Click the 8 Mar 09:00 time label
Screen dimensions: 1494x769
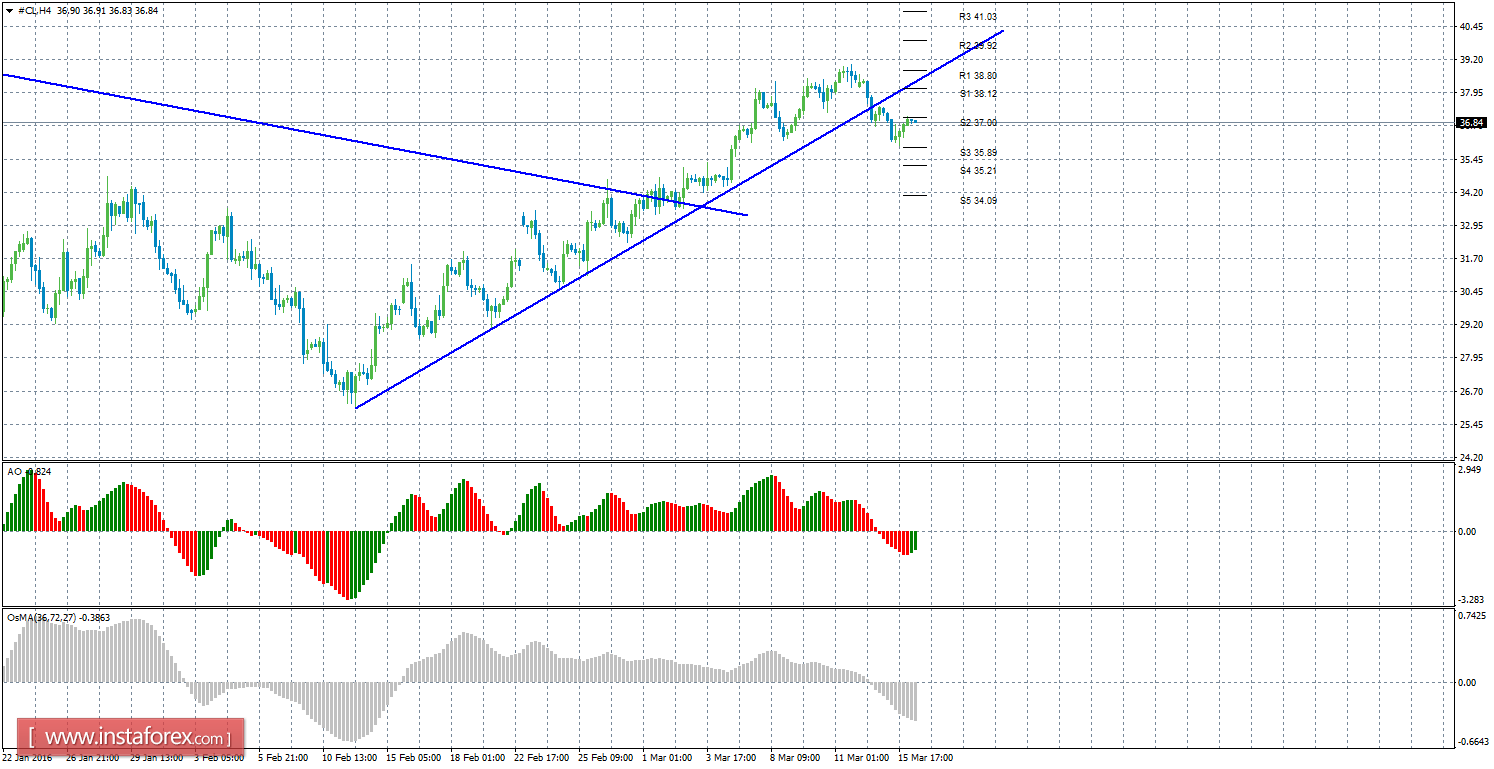(x=796, y=758)
